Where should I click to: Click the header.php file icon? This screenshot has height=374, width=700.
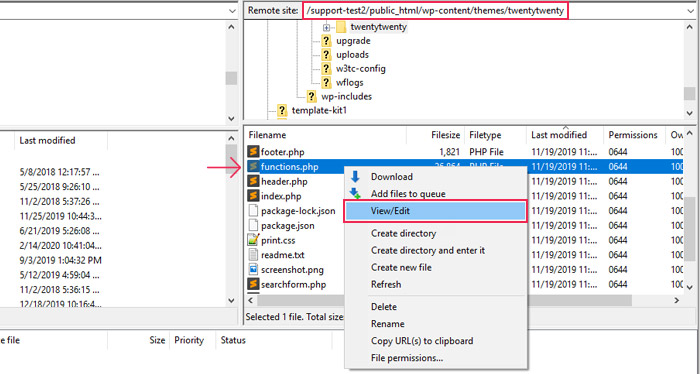253,181
